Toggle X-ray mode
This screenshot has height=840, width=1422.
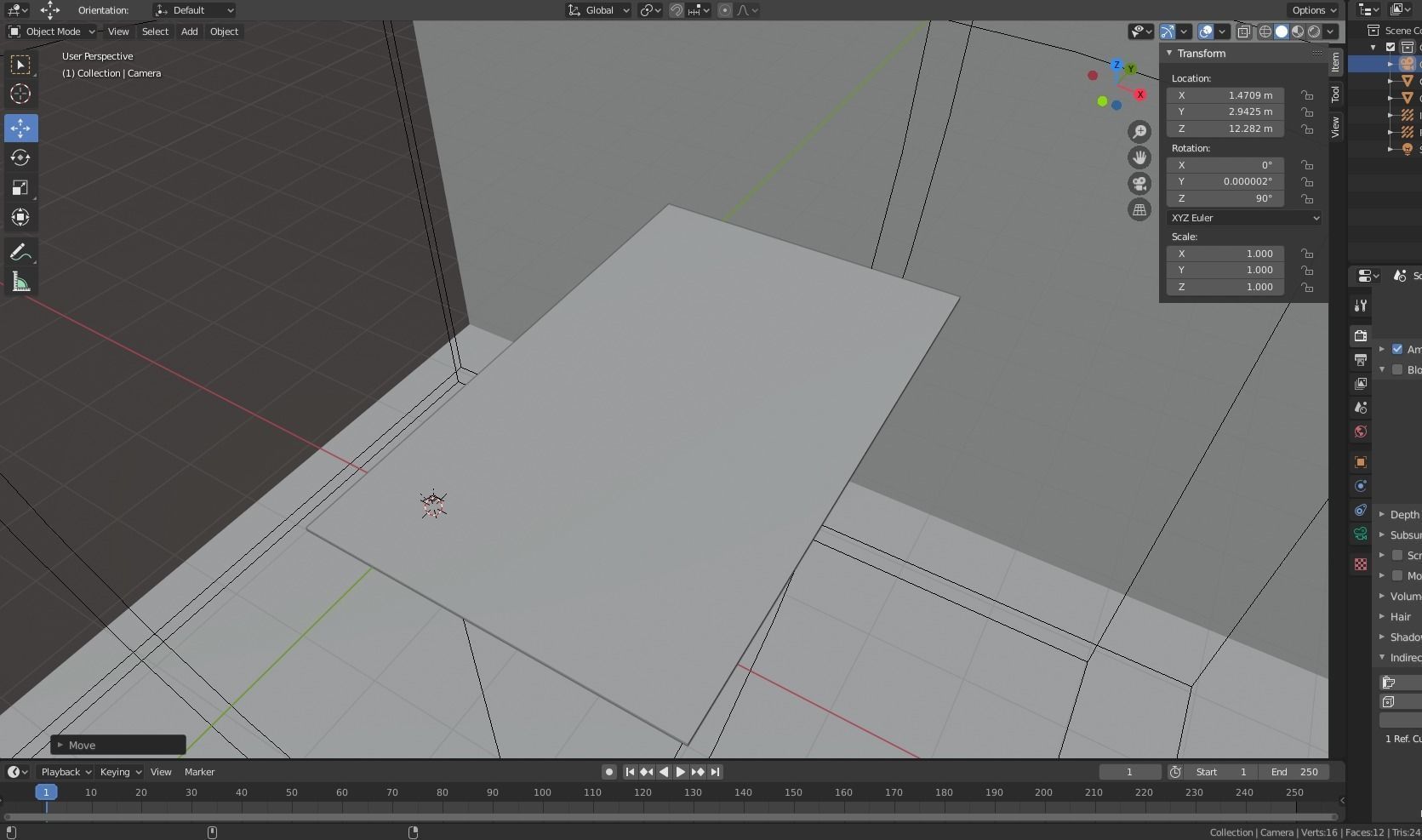coord(1243,31)
